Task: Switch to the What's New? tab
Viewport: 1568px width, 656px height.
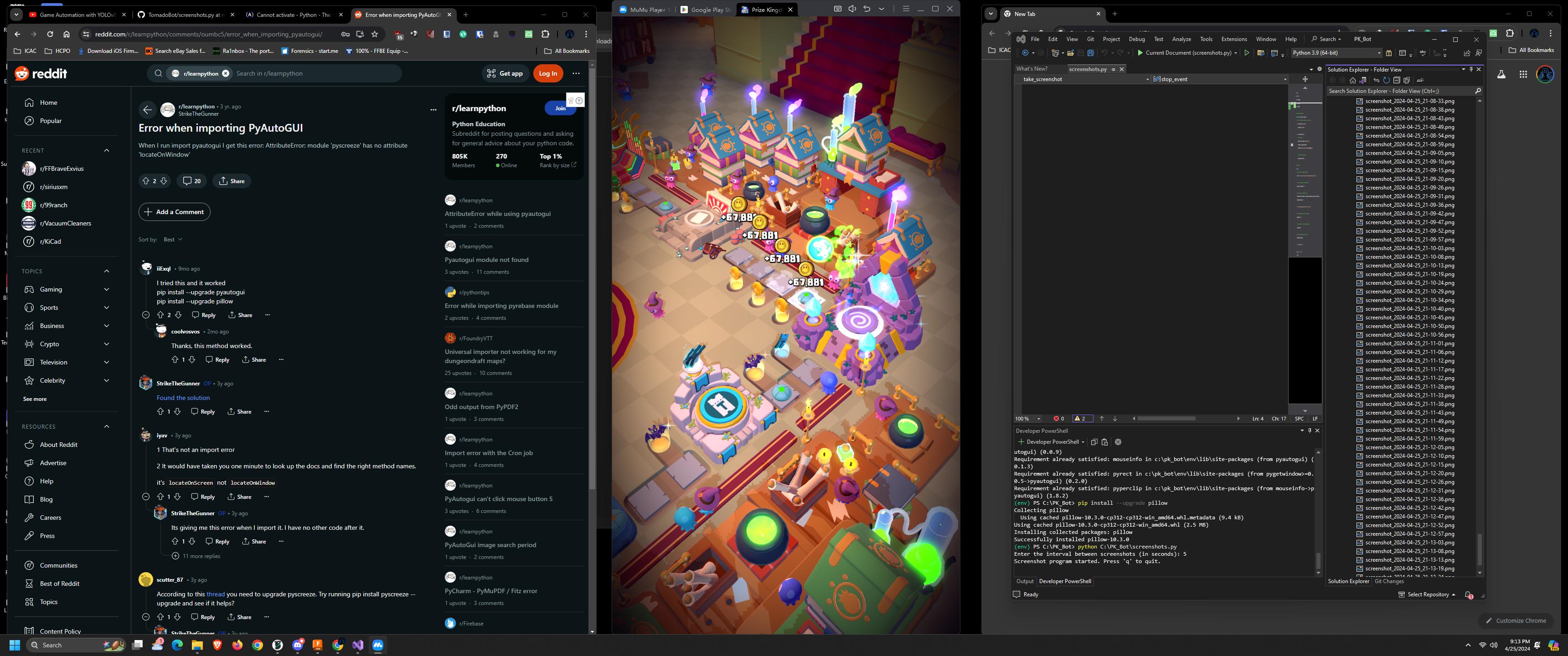Action: click(1032, 69)
